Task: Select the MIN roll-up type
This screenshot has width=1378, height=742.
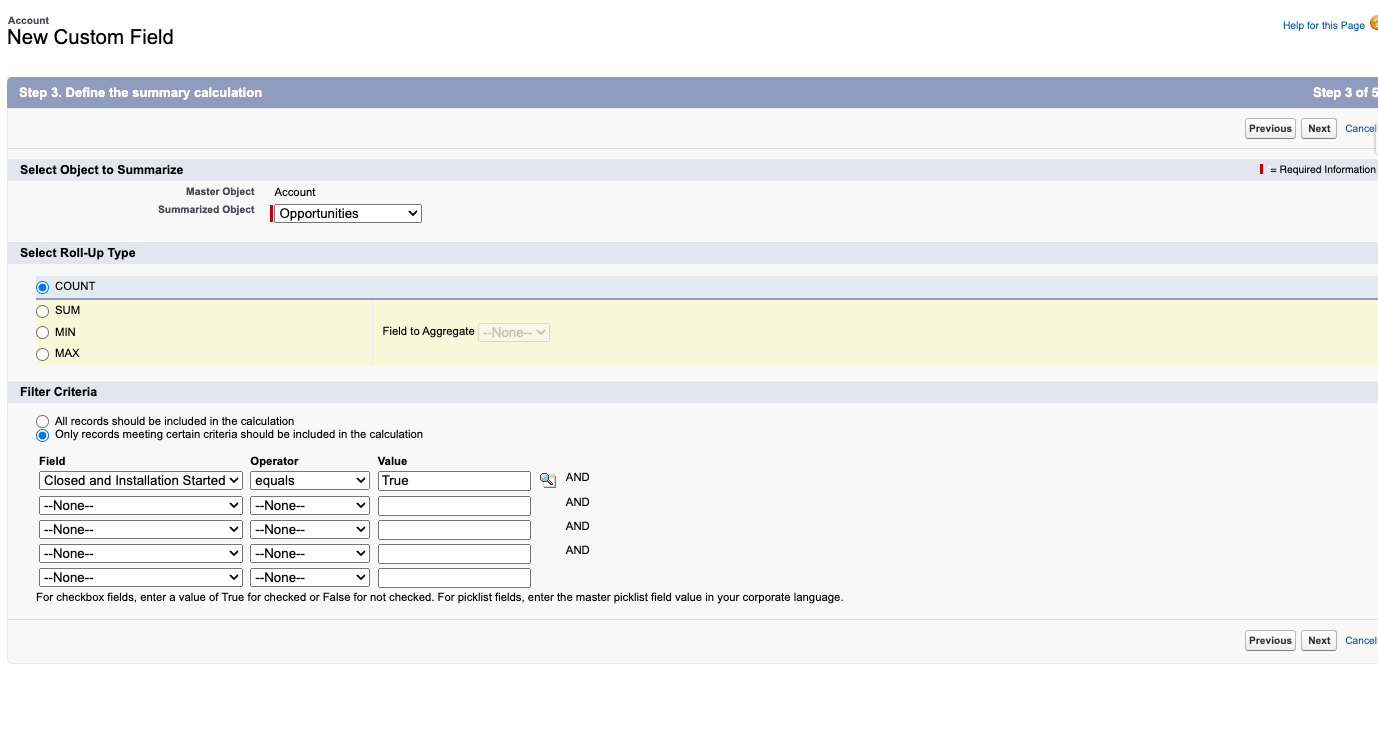Action: pyautogui.click(x=42, y=333)
